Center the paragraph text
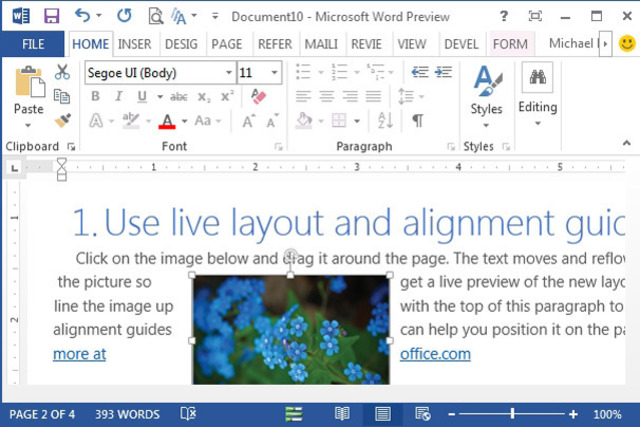The width and height of the screenshot is (640, 427). coord(327,96)
